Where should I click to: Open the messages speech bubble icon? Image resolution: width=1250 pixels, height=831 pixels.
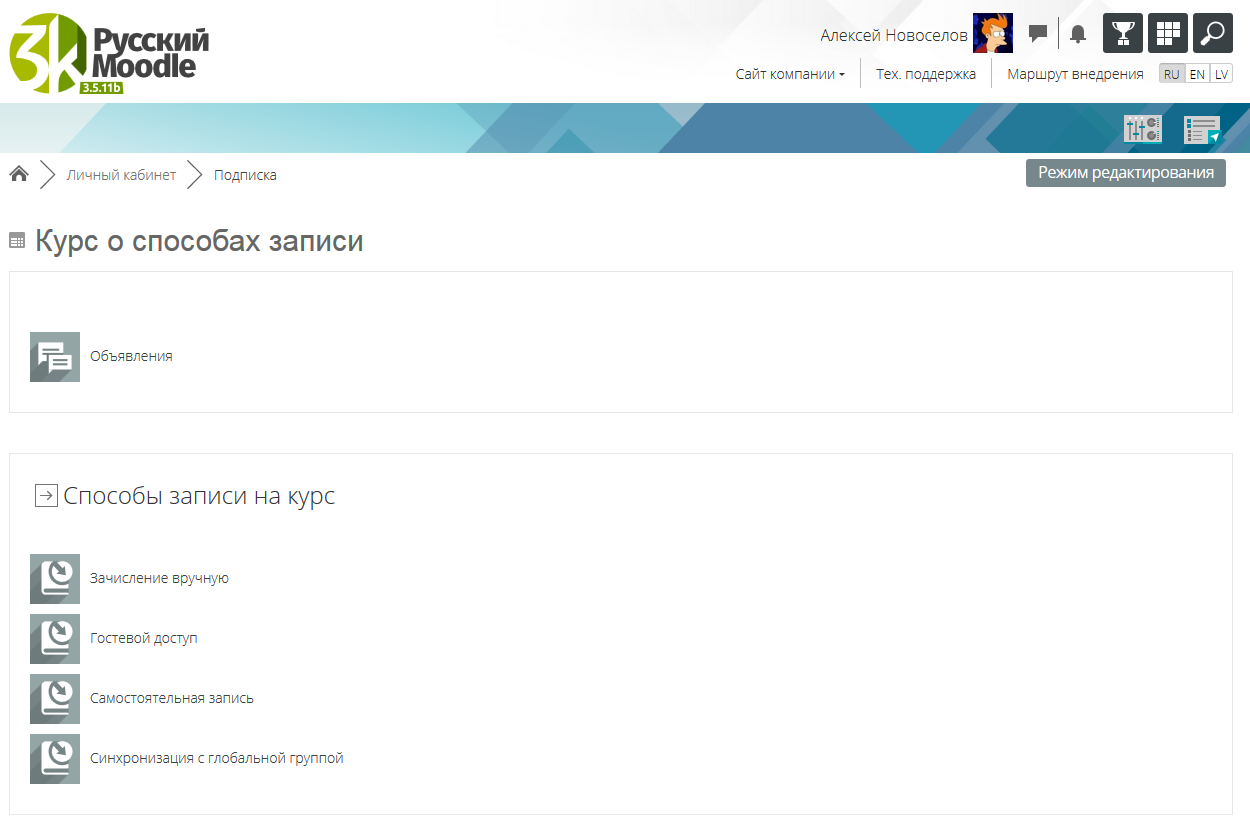point(1038,33)
